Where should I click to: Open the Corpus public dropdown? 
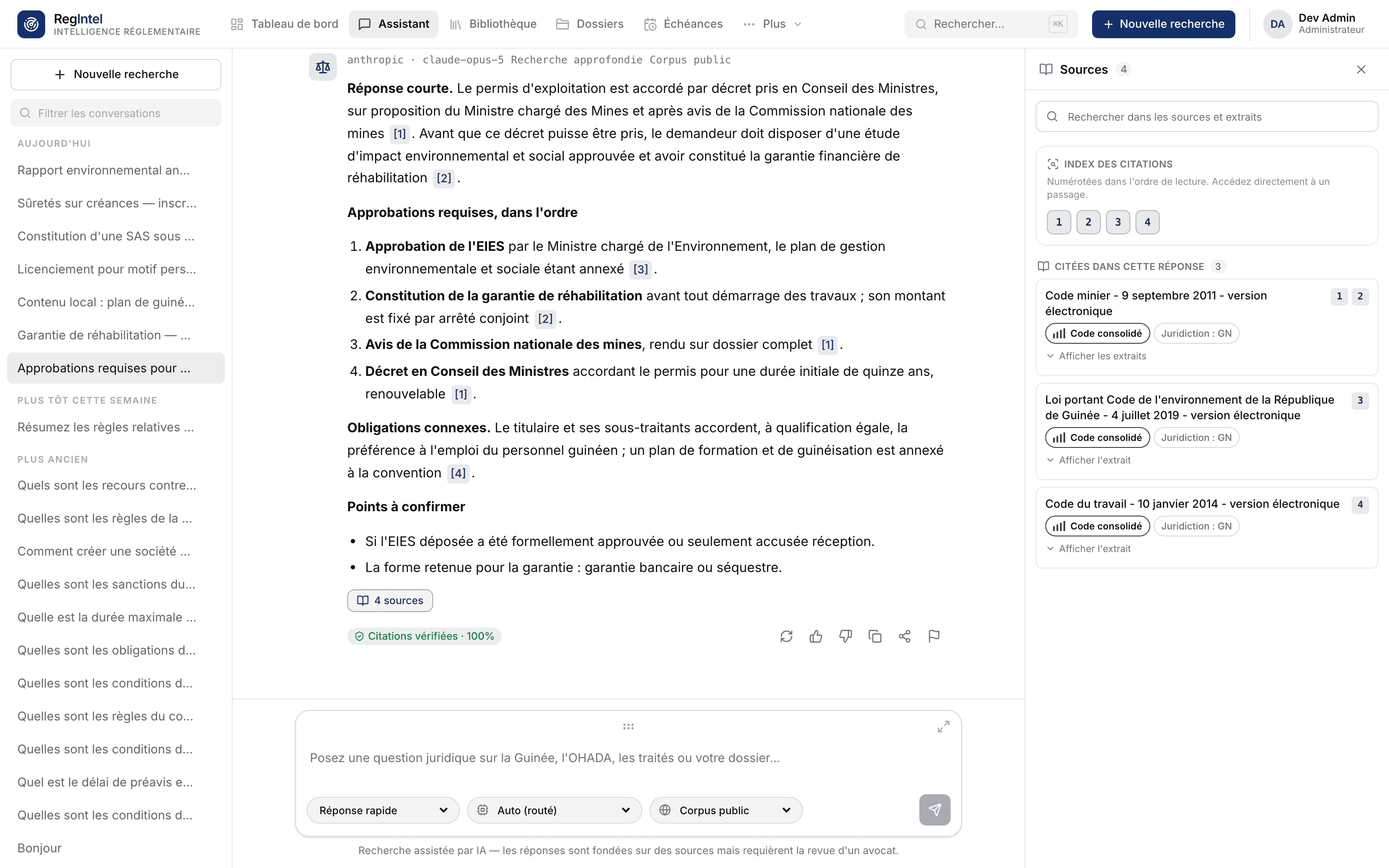tap(725, 810)
